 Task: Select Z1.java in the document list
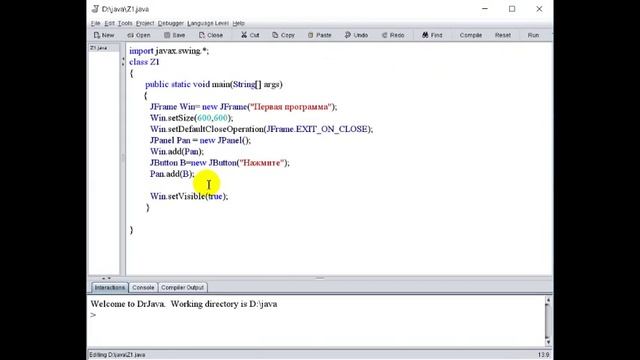99,48
